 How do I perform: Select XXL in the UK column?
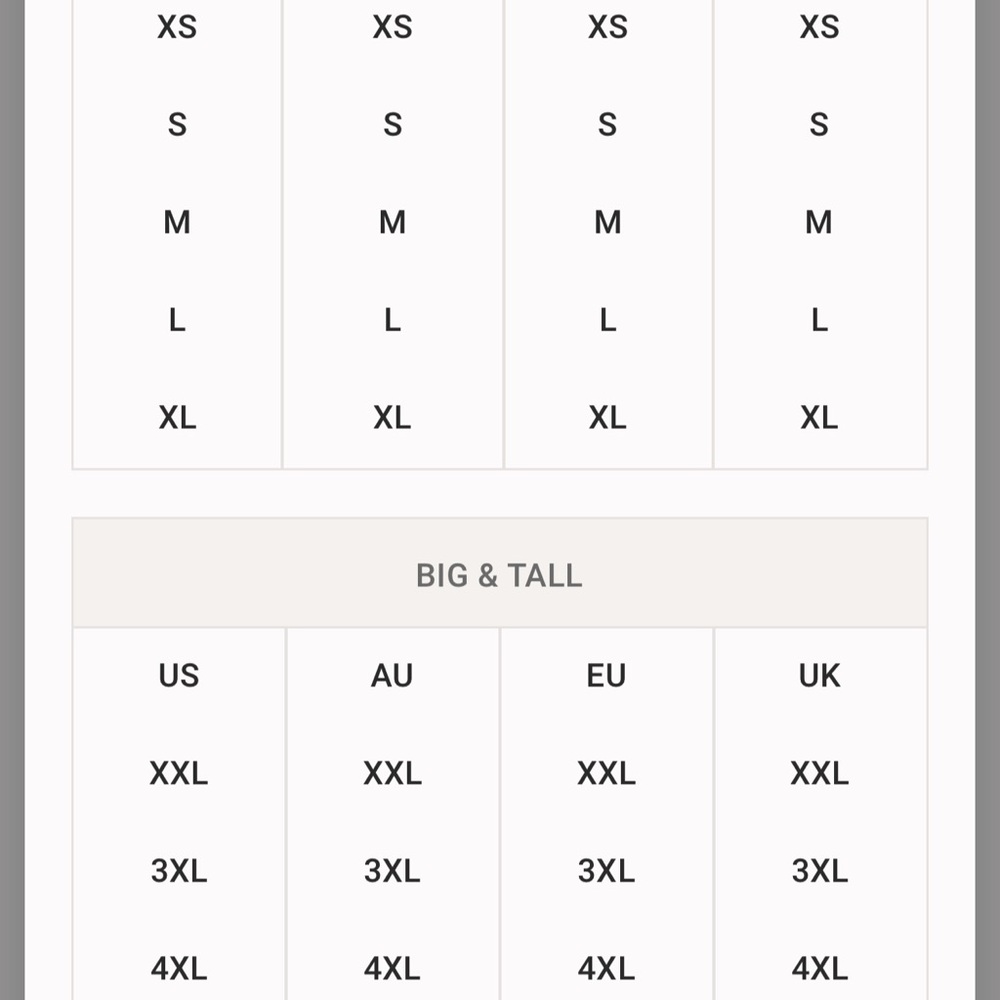coord(820,773)
